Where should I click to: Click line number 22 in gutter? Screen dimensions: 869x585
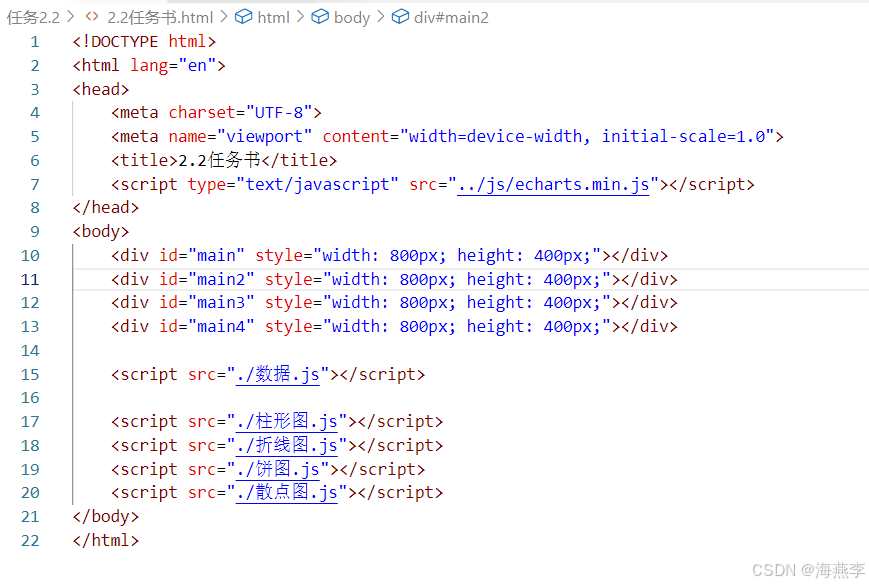coord(30,540)
